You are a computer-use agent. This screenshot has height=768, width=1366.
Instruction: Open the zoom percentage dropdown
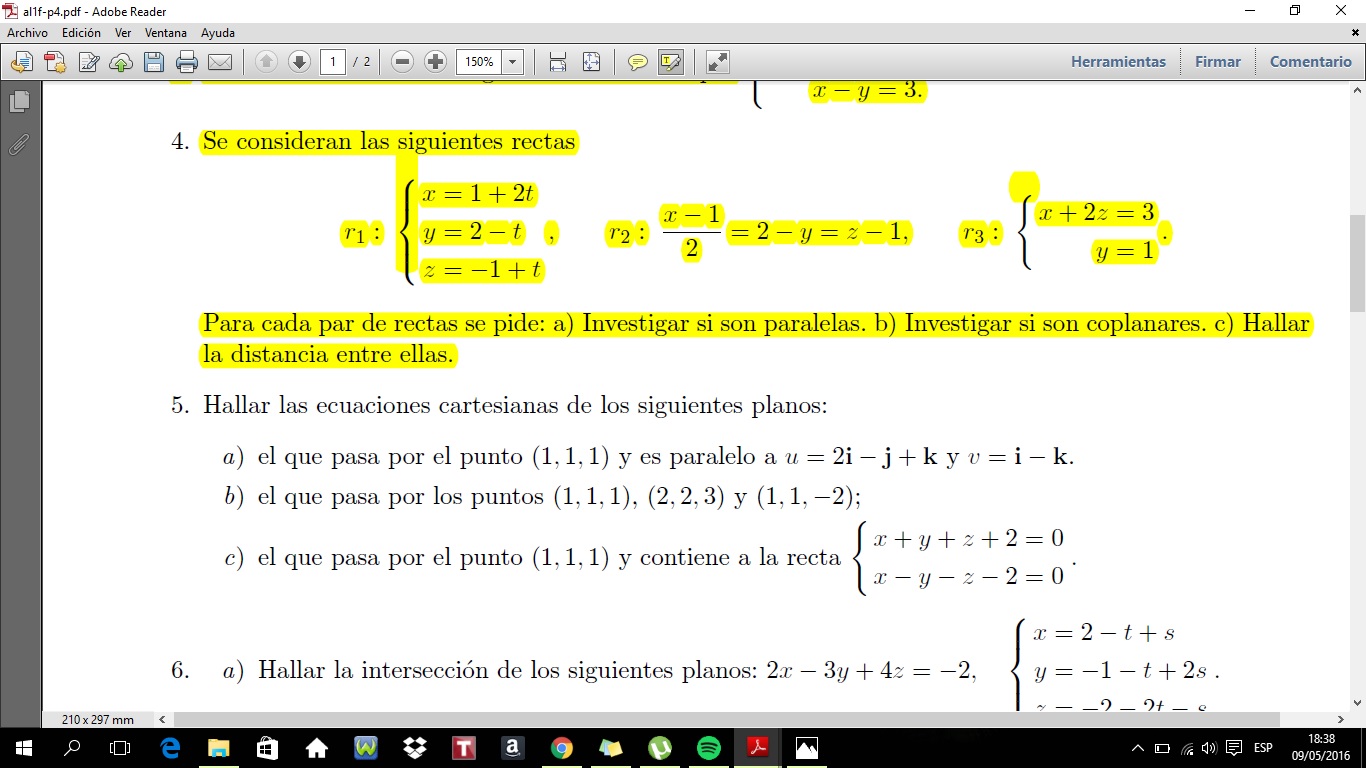pos(513,62)
